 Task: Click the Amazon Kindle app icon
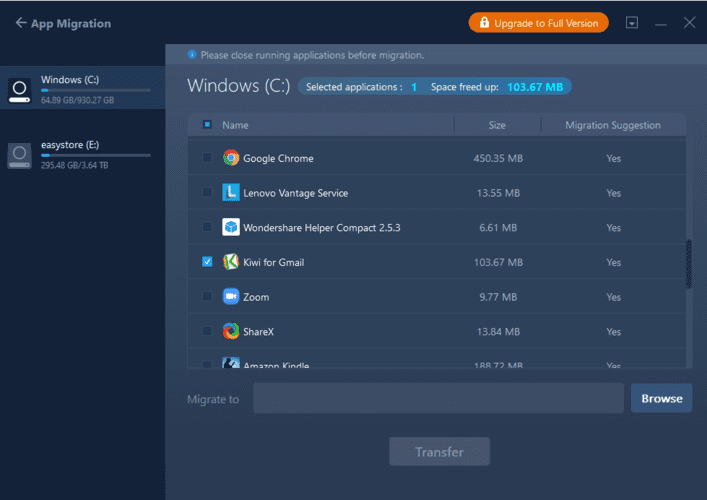231,362
